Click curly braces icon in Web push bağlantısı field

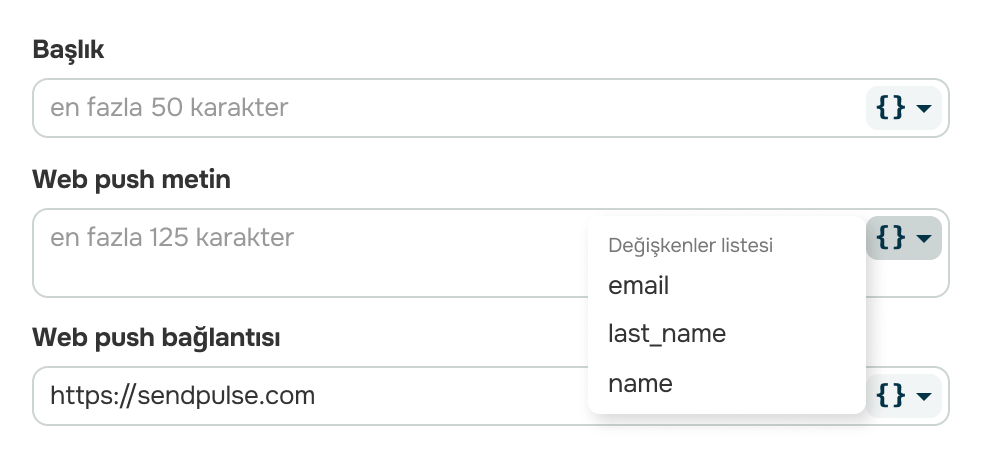point(890,395)
